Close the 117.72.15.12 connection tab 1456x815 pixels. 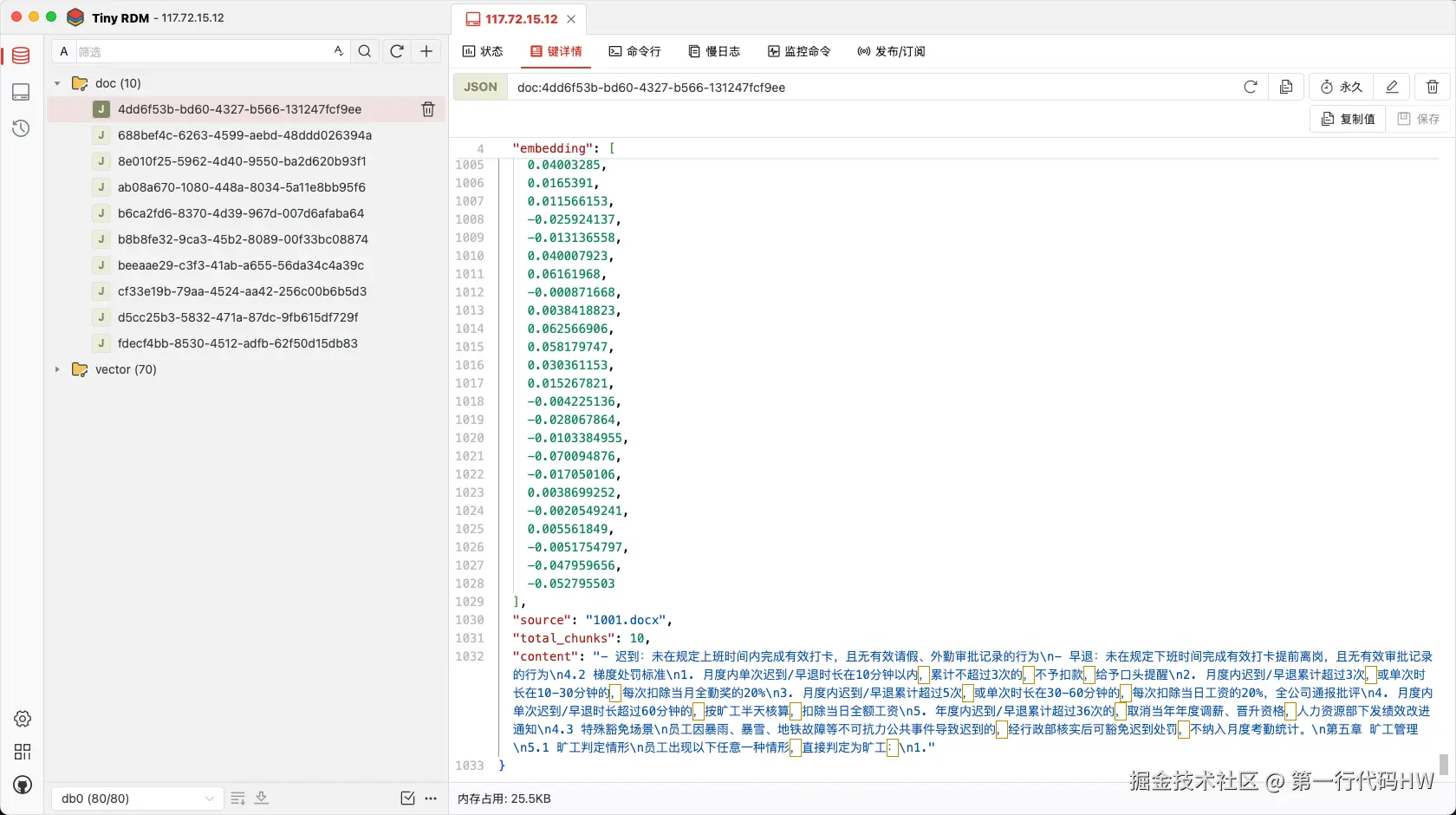(571, 19)
